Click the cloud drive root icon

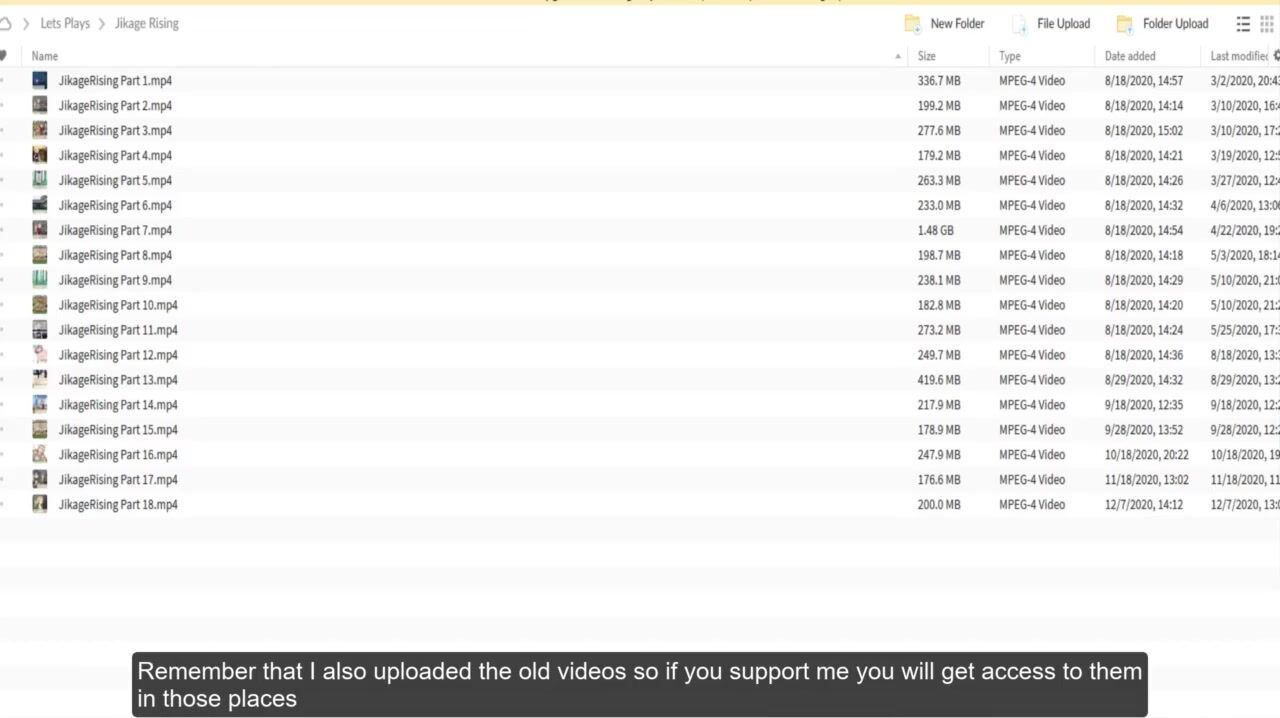(x=5, y=24)
